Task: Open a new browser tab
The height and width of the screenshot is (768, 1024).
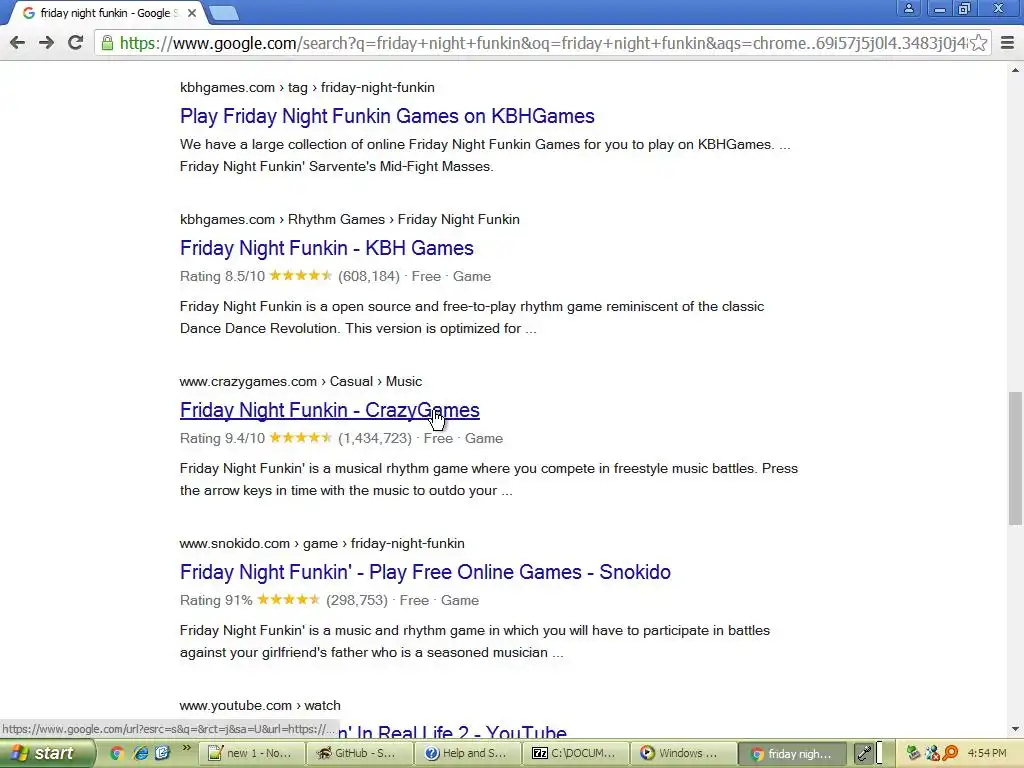Action: point(224,12)
